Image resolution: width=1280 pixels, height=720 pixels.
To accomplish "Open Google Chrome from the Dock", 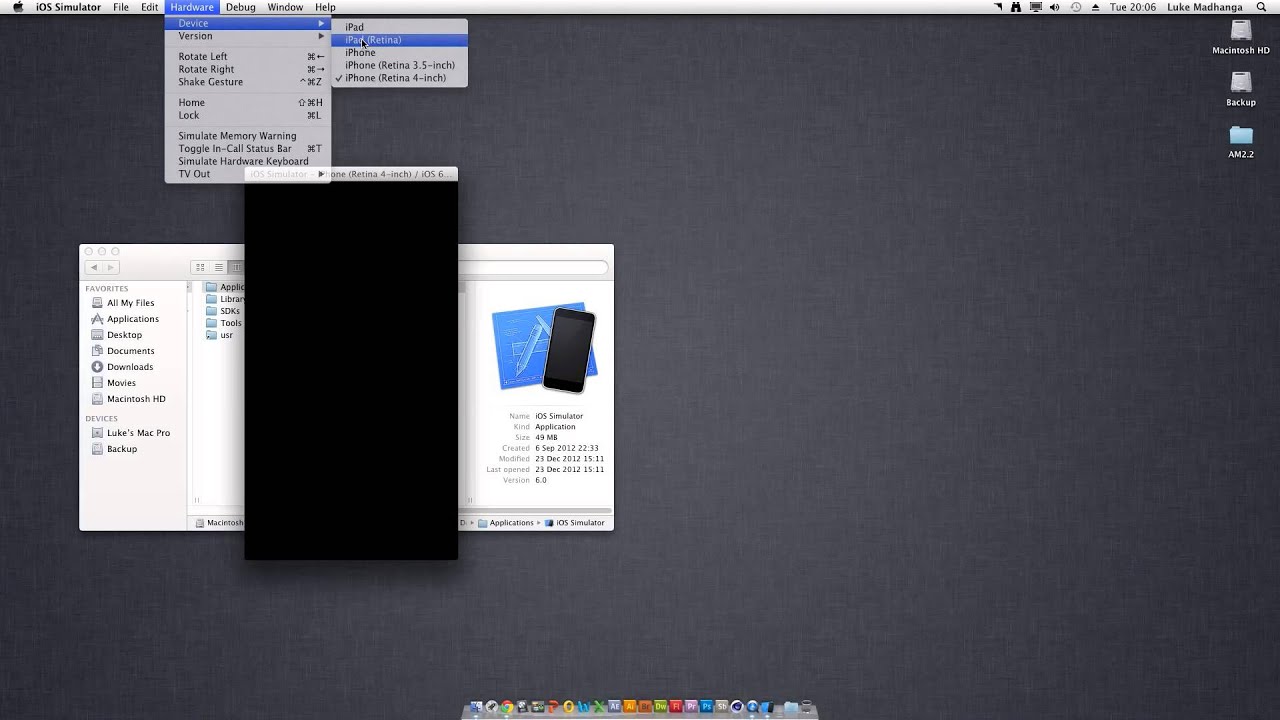I will coord(507,706).
